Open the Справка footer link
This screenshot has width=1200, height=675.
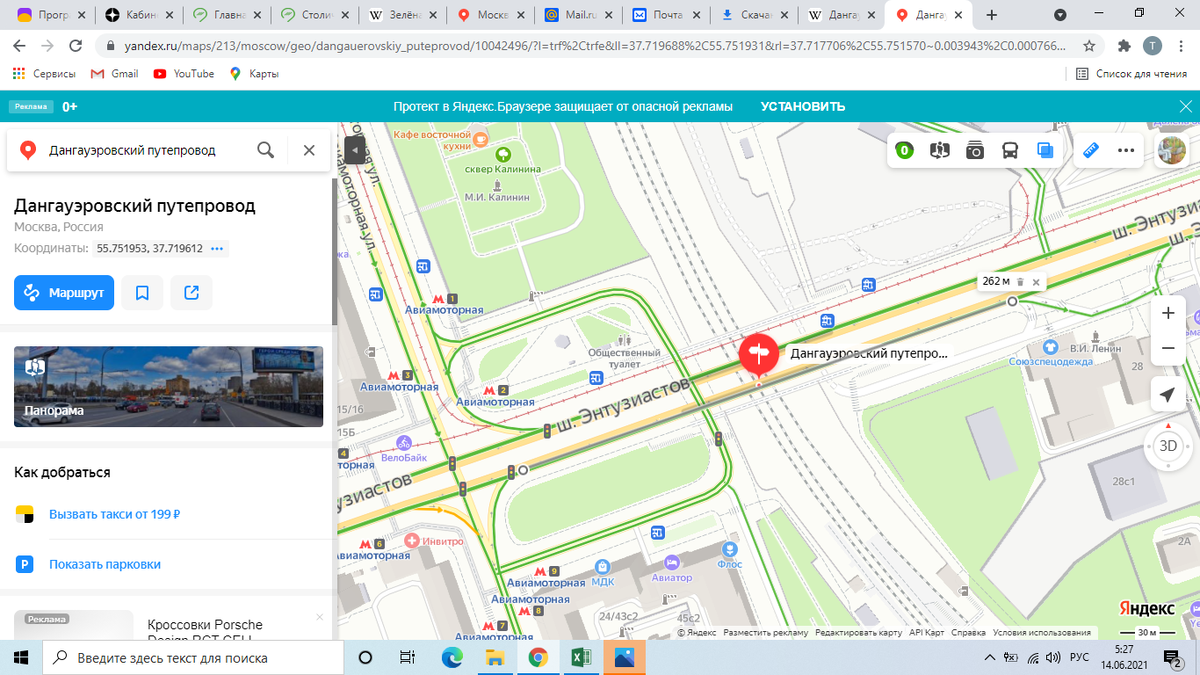tap(968, 632)
